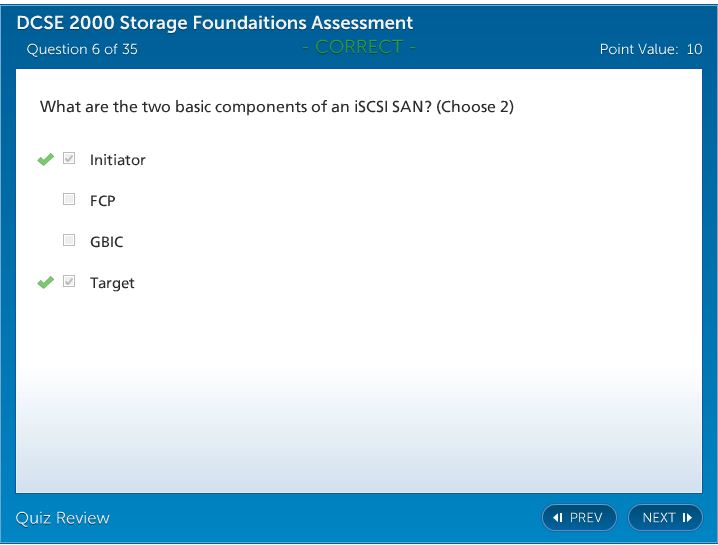The image size is (718, 545).
Task: Click the back arrow icon in PREV
Action: pos(558,518)
